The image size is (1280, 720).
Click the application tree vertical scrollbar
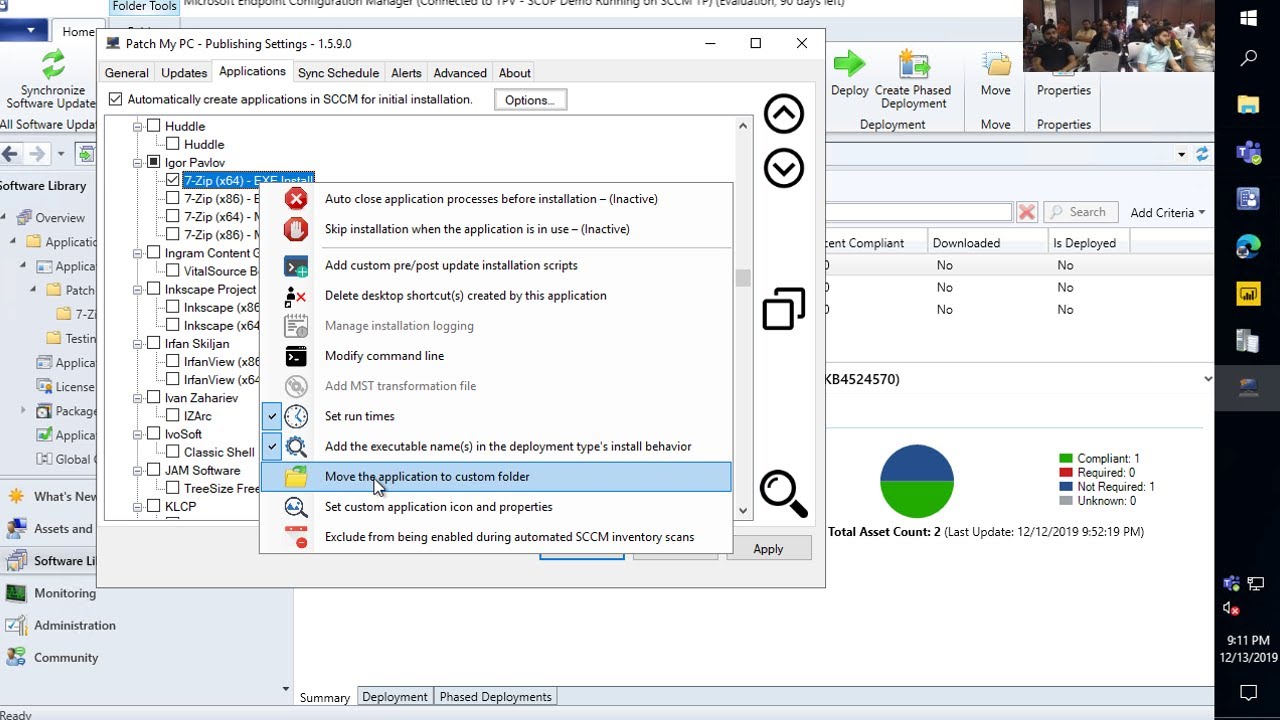pos(742,317)
